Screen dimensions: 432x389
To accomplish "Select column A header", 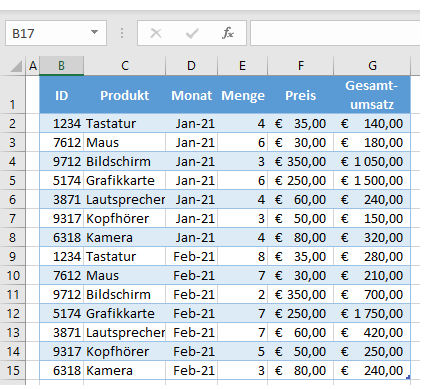I will (x=33, y=66).
